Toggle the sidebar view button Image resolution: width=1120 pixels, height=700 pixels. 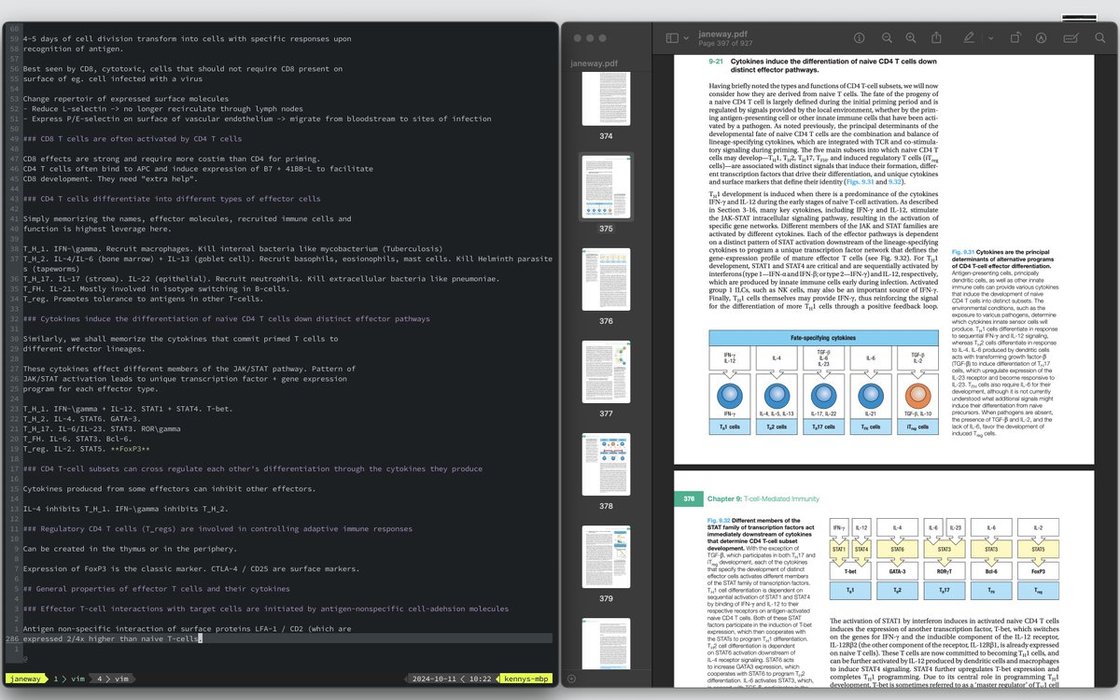pyautogui.click(x=671, y=38)
